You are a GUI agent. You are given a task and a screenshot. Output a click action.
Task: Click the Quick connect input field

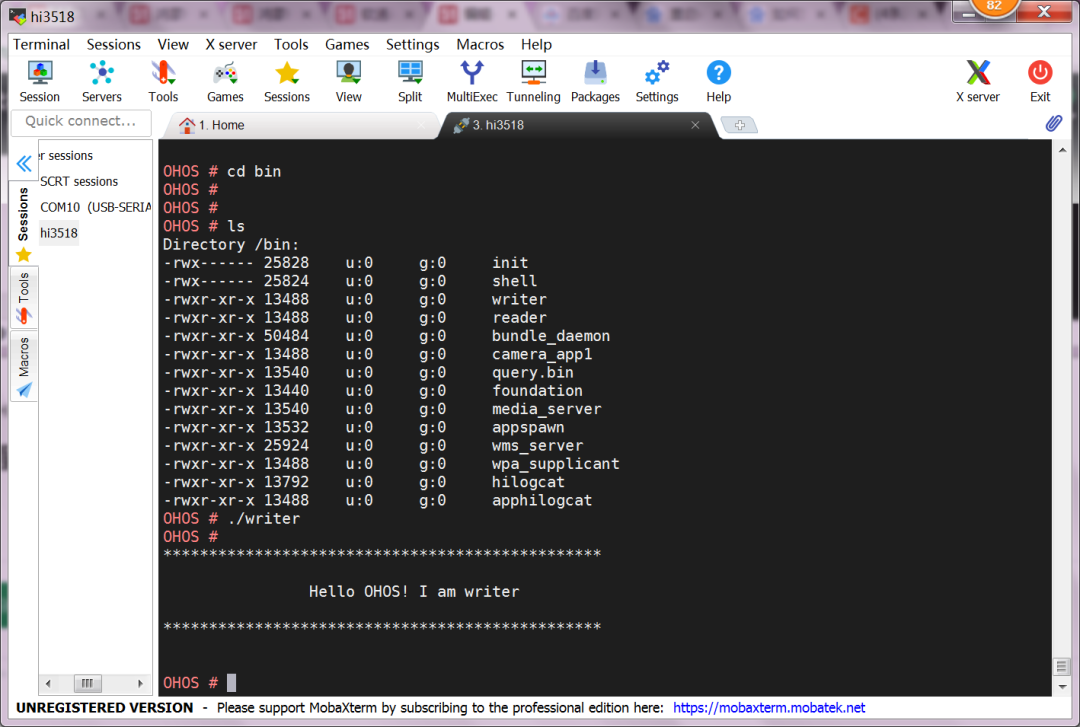click(x=81, y=121)
